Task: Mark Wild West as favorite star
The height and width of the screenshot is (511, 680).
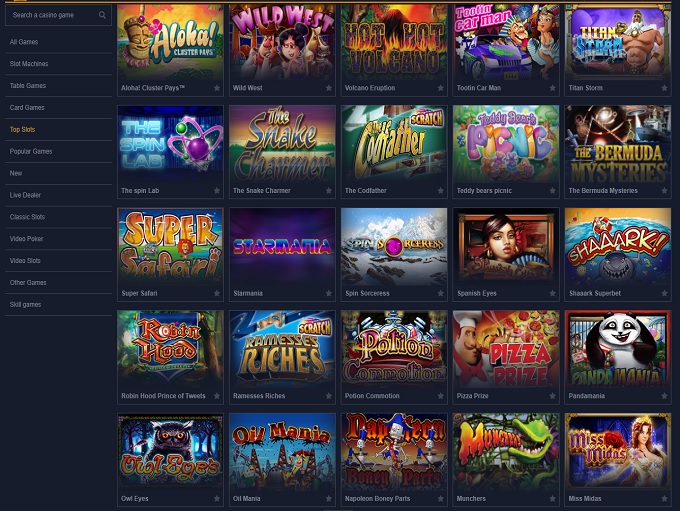Action: [x=329, y=88]
